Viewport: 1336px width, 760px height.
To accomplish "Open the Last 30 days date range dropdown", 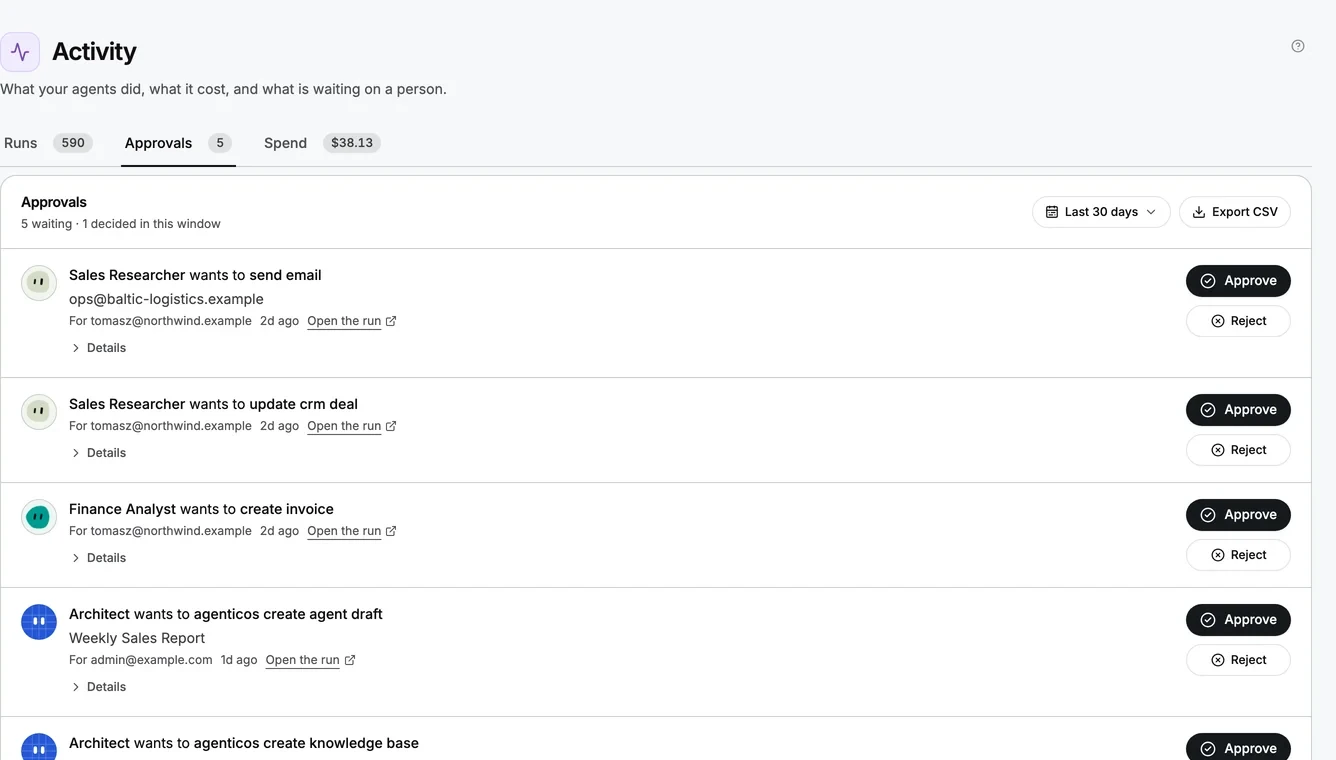I will pyautogui.click(x=1101, y=212).
